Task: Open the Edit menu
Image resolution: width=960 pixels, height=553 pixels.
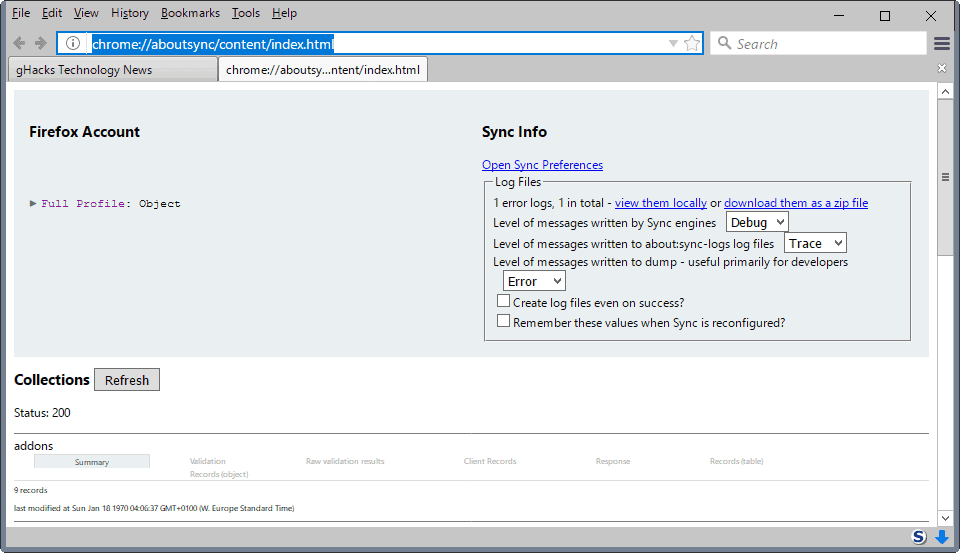Action: pos(51,13)
